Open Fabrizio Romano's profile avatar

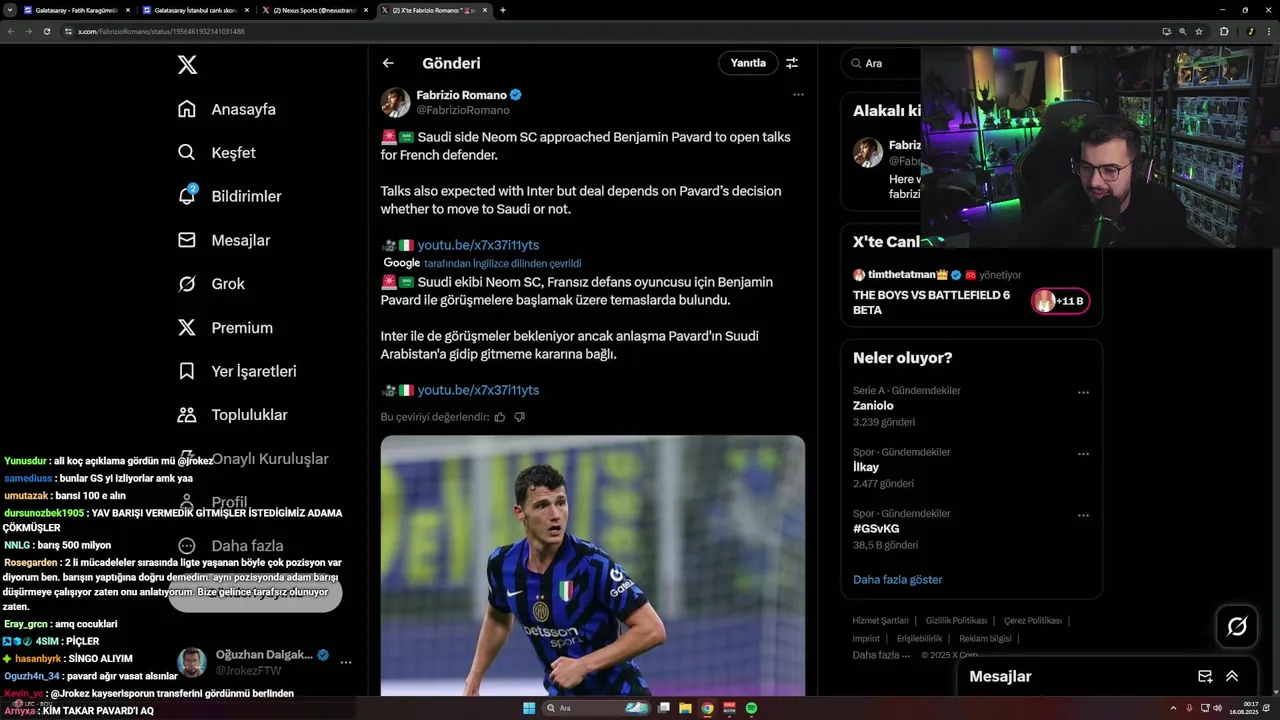[395, 102]
